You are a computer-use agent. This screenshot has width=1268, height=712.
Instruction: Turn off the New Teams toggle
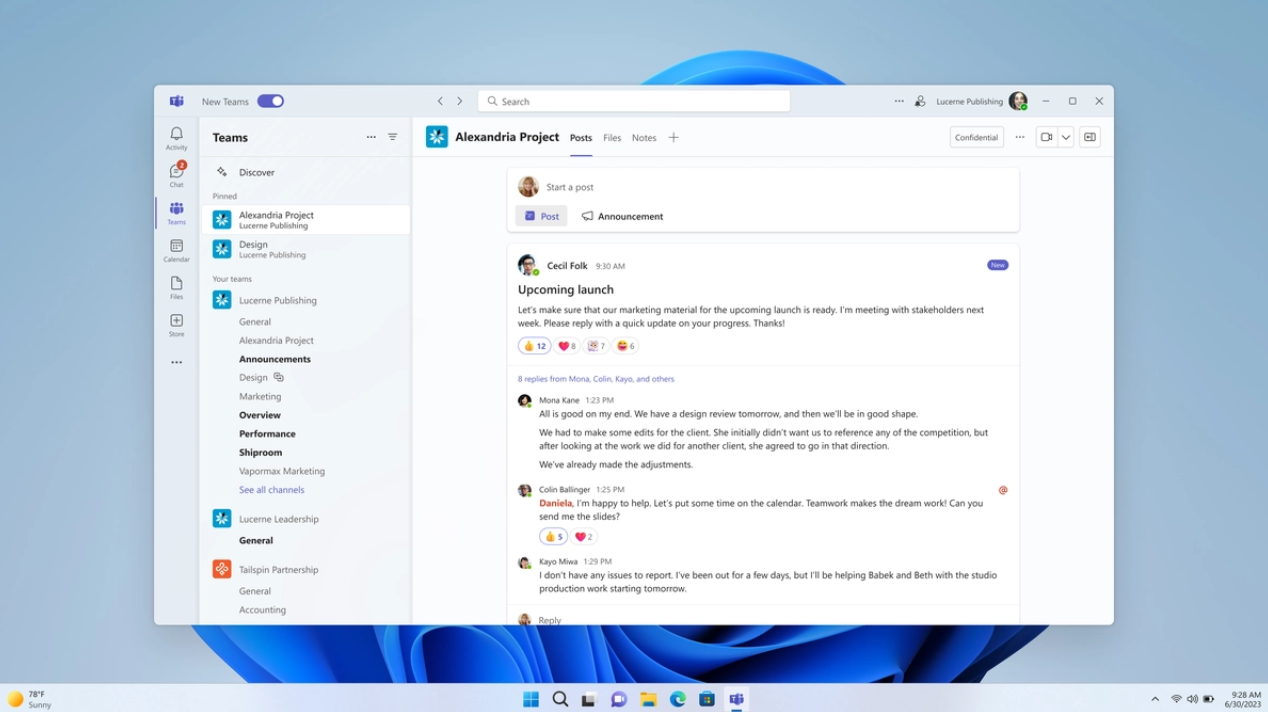[270, 101]
